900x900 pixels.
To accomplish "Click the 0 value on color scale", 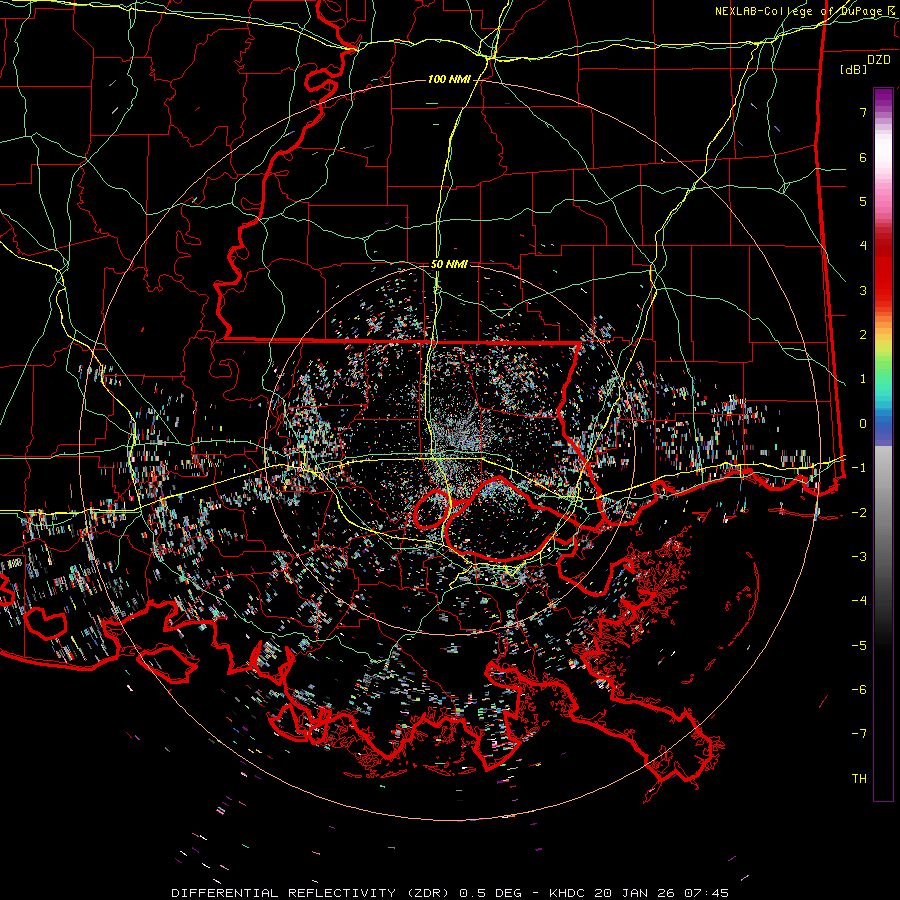I will click(863, 424).
